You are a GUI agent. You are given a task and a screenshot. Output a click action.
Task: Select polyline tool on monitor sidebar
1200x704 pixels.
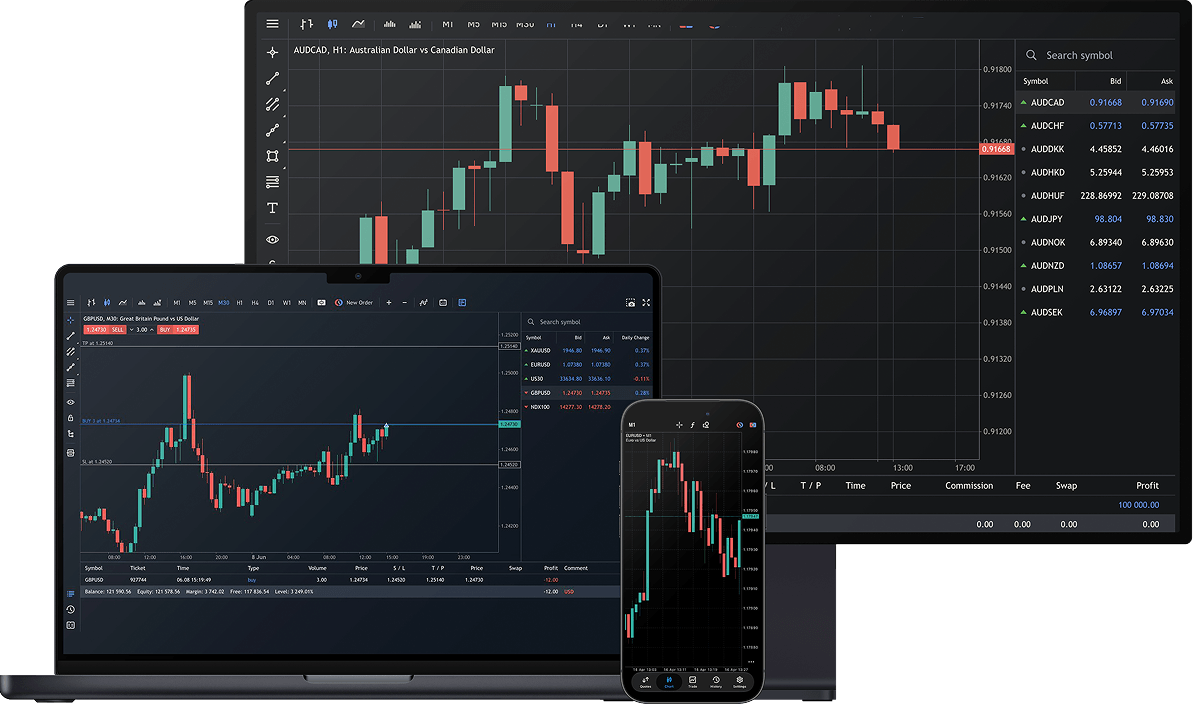click(x=272, y=130)
